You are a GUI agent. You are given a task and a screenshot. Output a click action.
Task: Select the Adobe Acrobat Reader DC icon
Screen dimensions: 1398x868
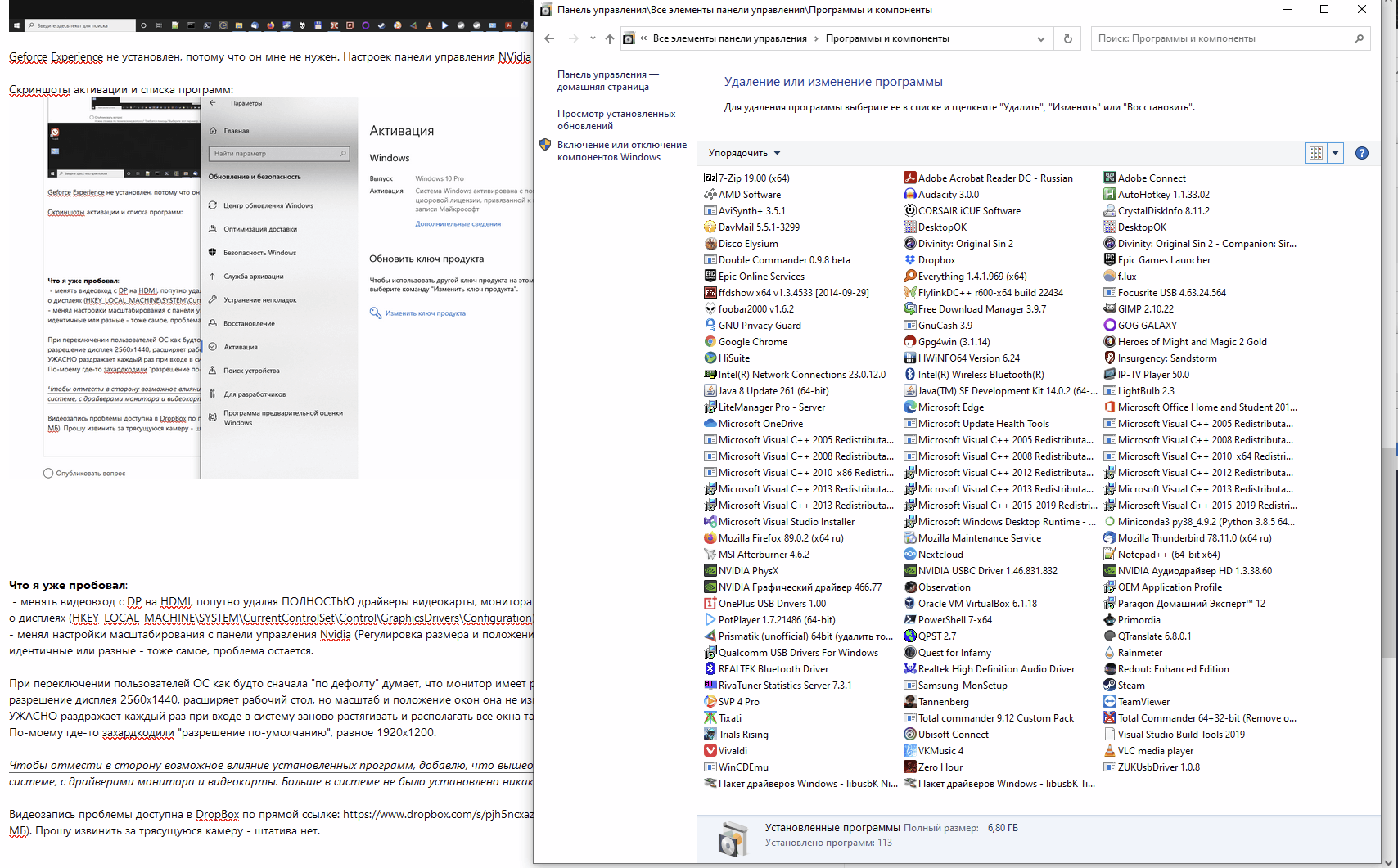click(x=910, y=178)
